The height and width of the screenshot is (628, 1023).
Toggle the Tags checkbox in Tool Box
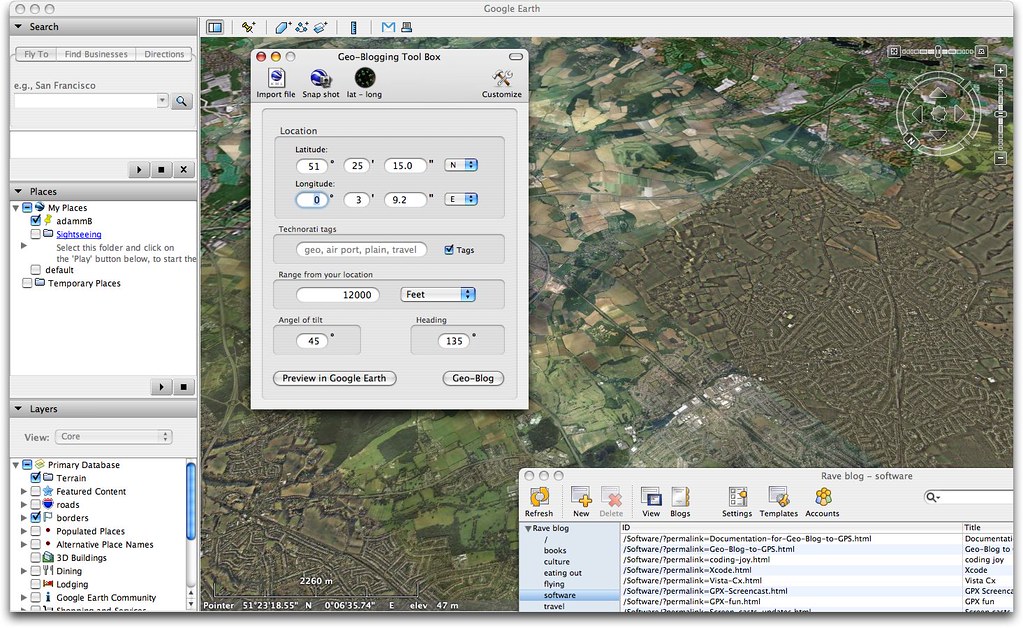[449, 250]
